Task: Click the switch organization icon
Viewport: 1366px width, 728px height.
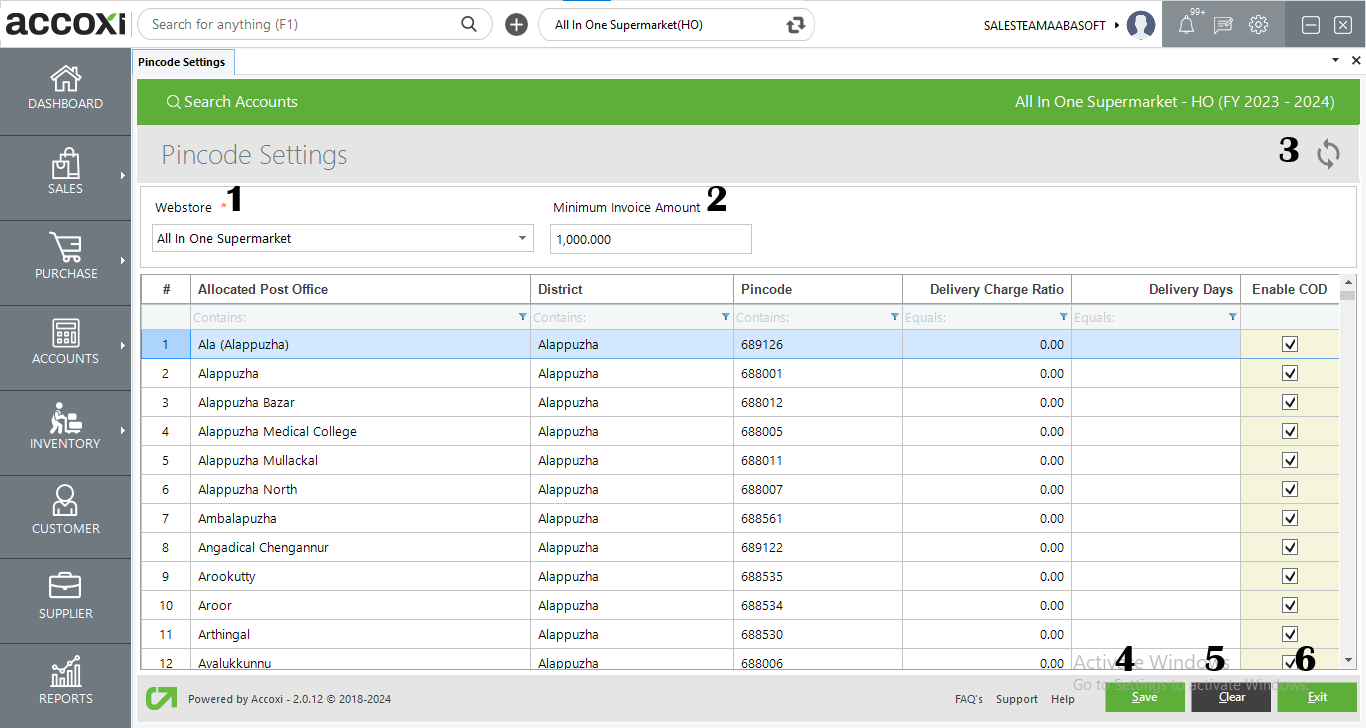Action: pyautogui.click(x=796, y=25)
